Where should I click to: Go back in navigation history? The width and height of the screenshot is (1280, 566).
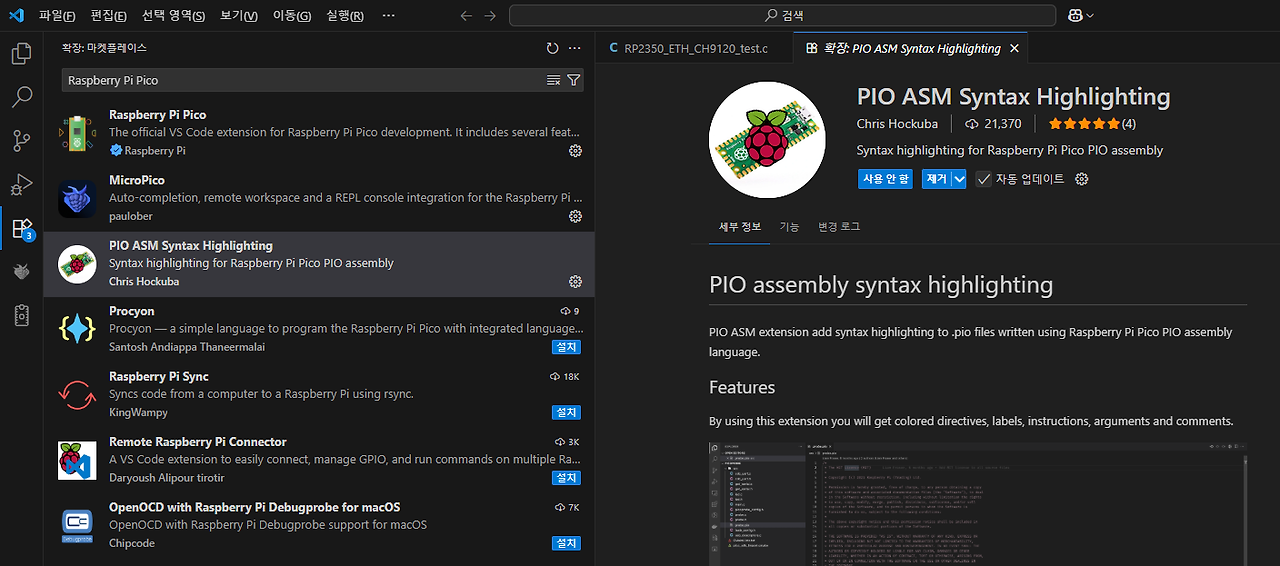coord(466,16)
